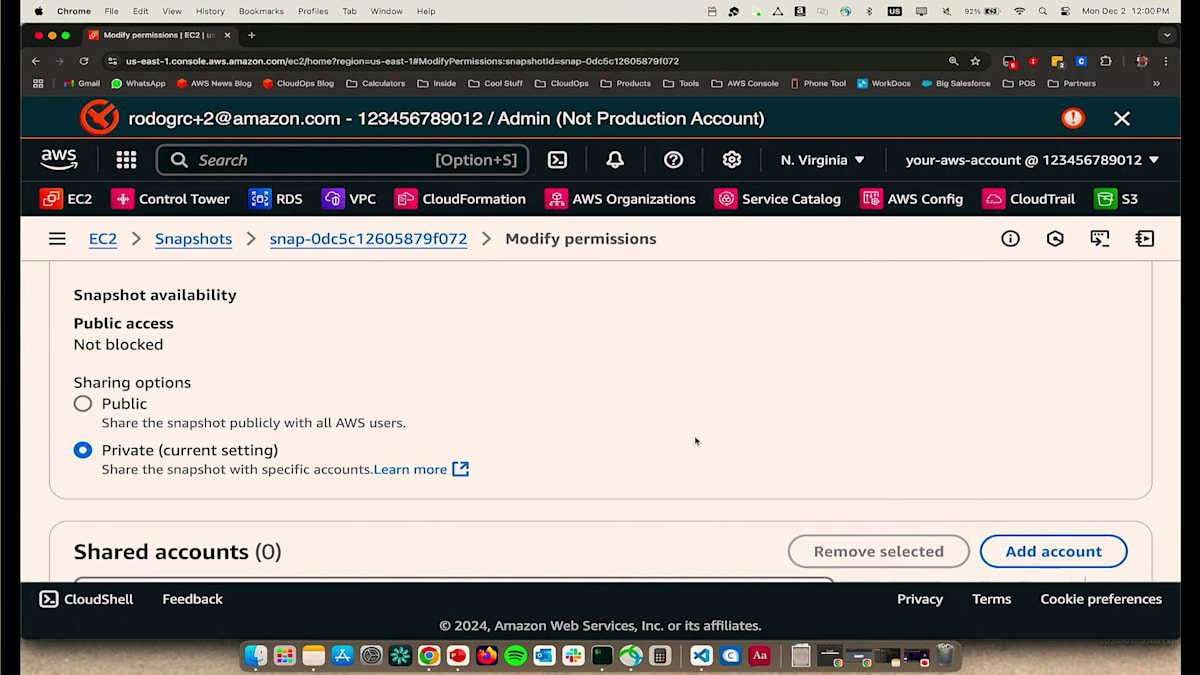Select the Modify permissions browser tab

(x=158, y=35)
